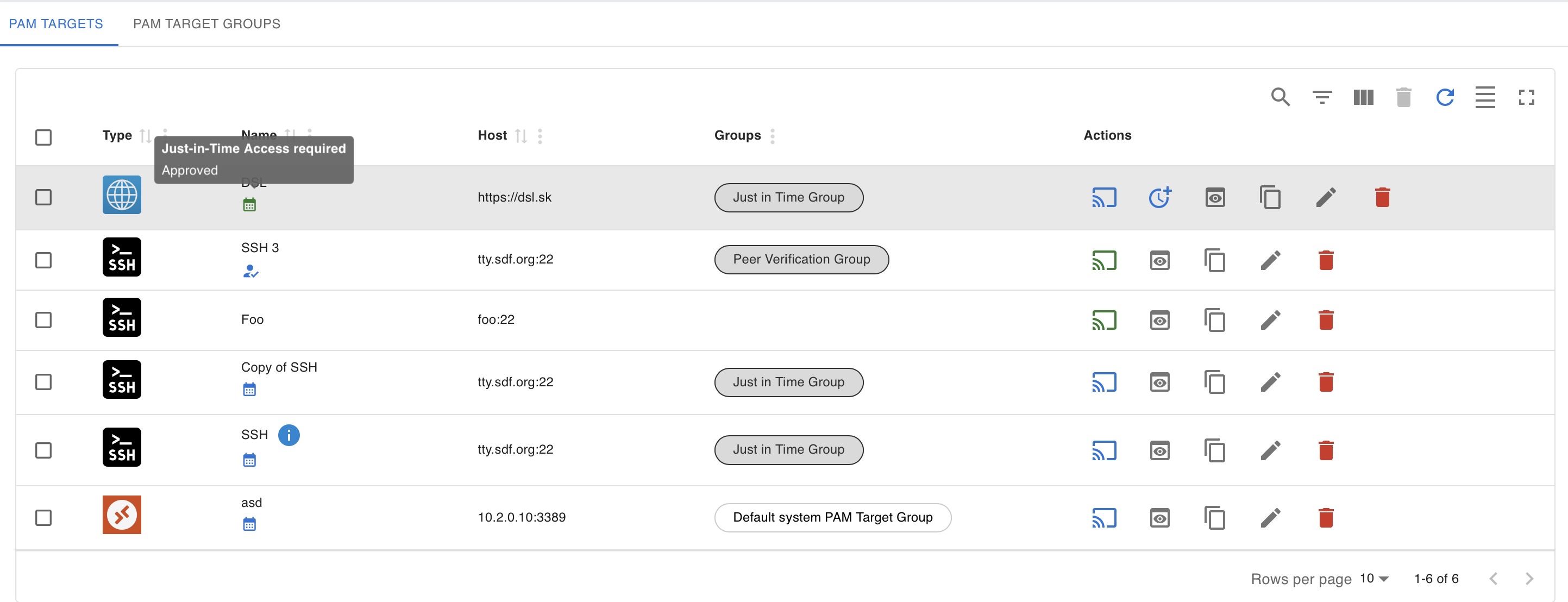
Task: Duplicate the Copy of SSH target
Action: point(1214,382)
